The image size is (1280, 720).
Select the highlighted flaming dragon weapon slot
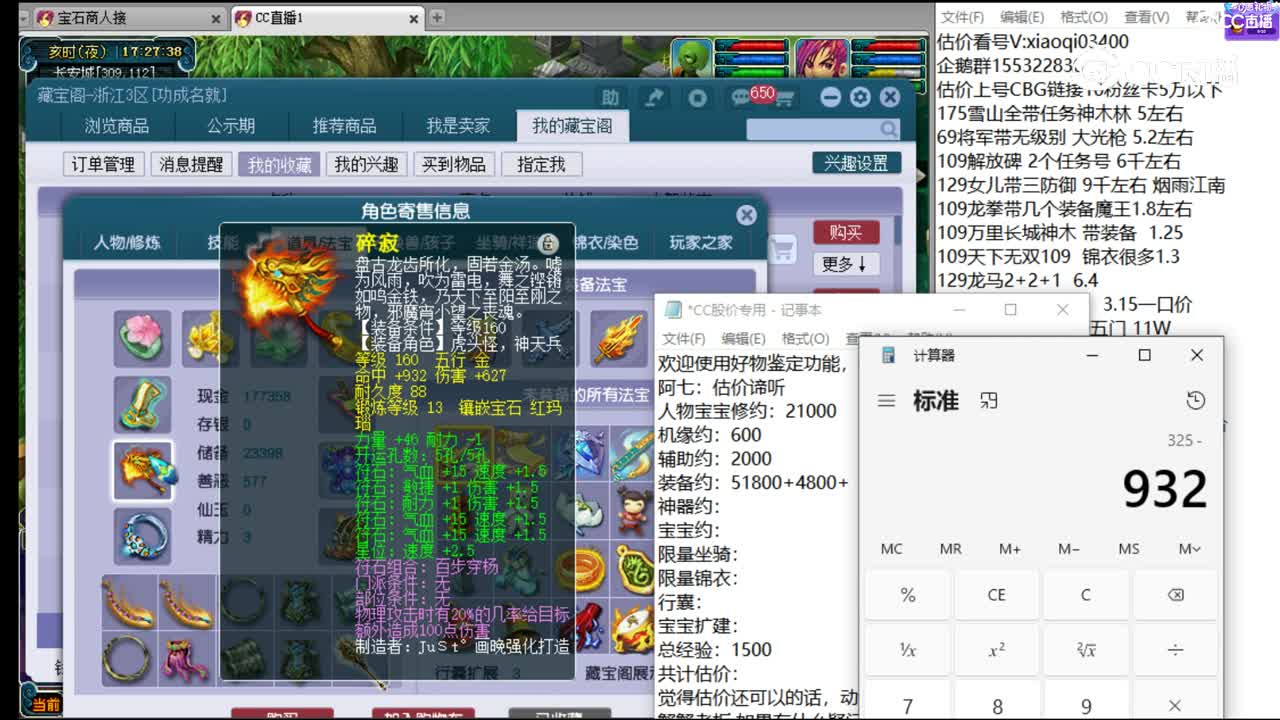[x=142, y=470]
